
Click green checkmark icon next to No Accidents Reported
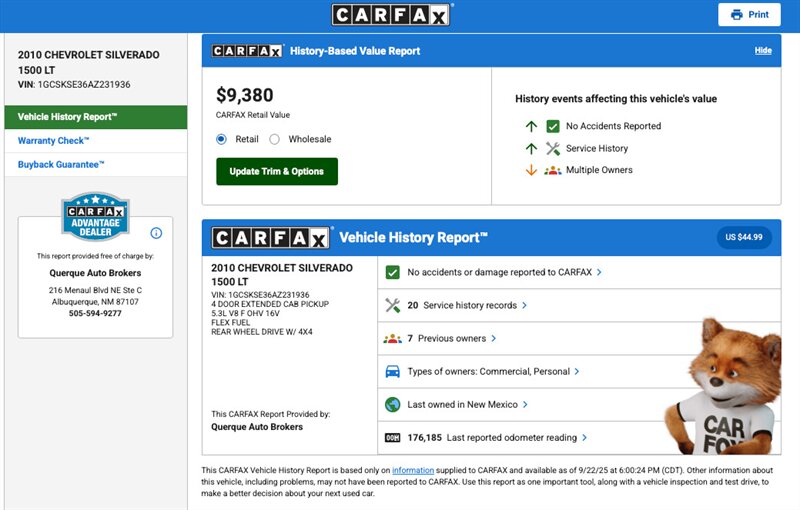pyautogui.click(x=553, y=126)
